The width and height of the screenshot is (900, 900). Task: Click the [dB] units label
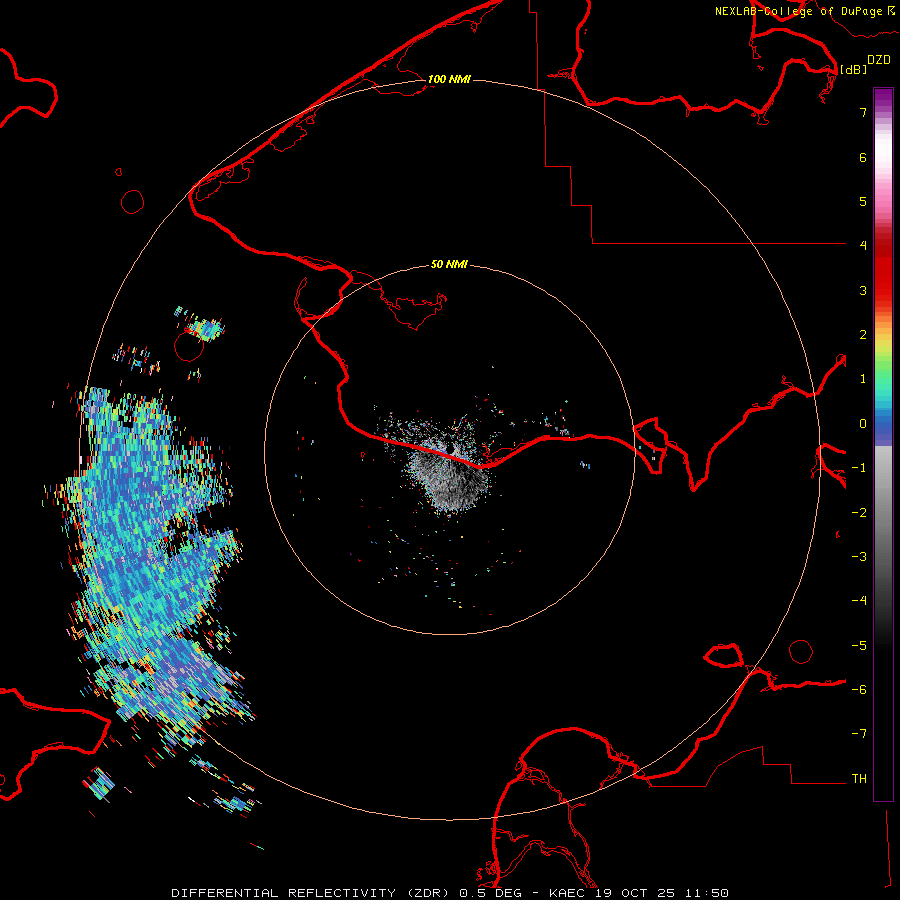pyautogui.click(x=854, y=69)
